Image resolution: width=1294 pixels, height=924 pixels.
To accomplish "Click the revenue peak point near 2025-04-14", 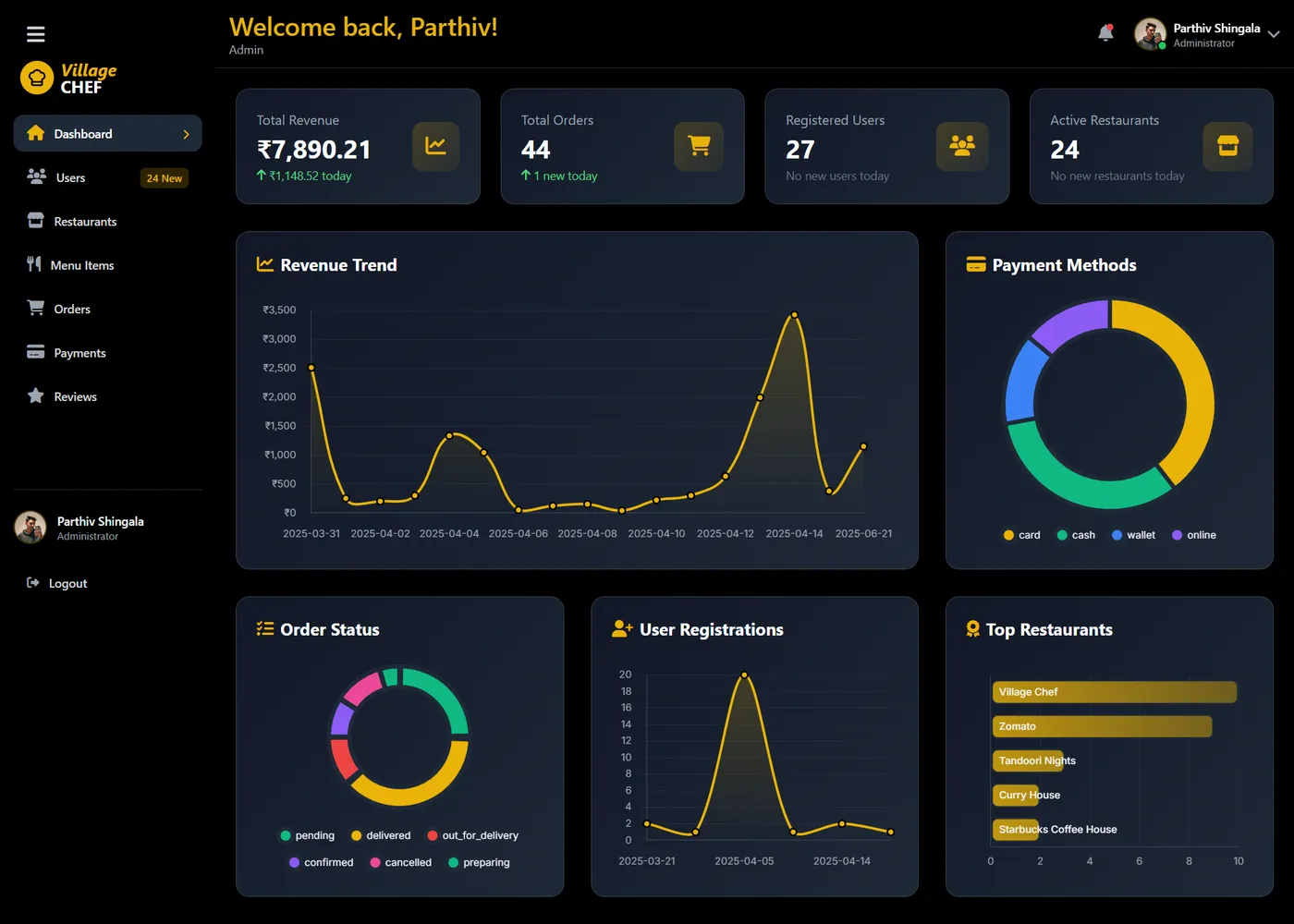I will [x=794, y=315].
